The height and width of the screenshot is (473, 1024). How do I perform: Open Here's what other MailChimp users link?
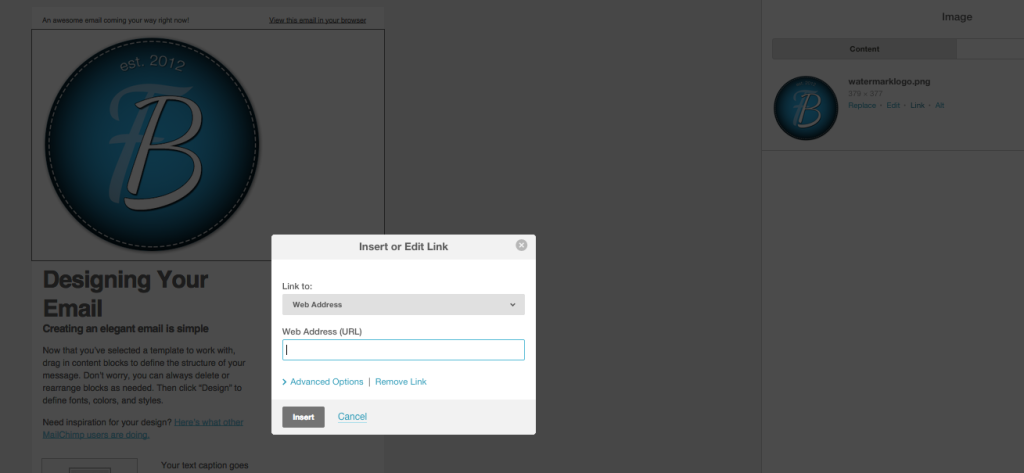point(143,429)
